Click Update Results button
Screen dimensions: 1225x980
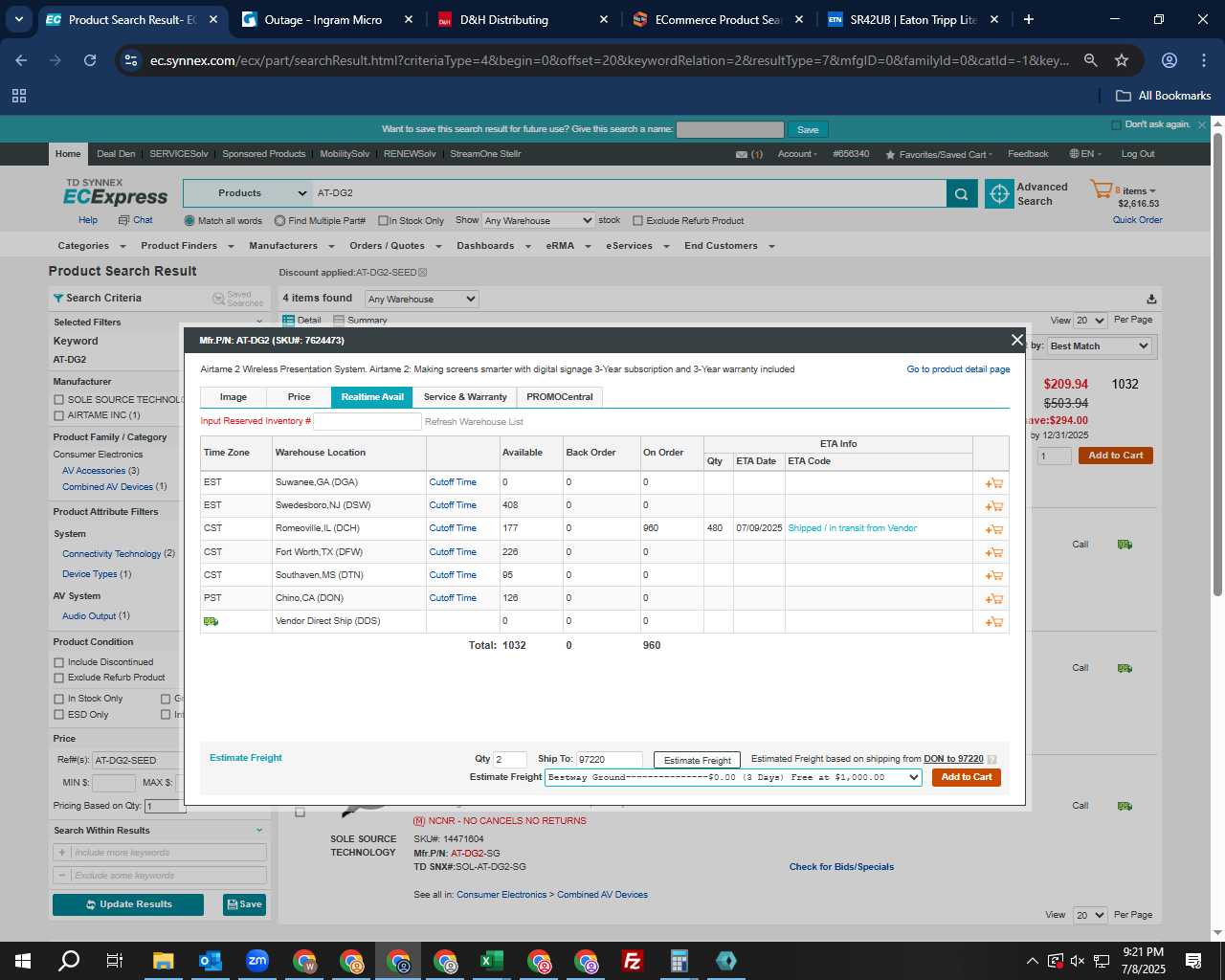[128, 904]
